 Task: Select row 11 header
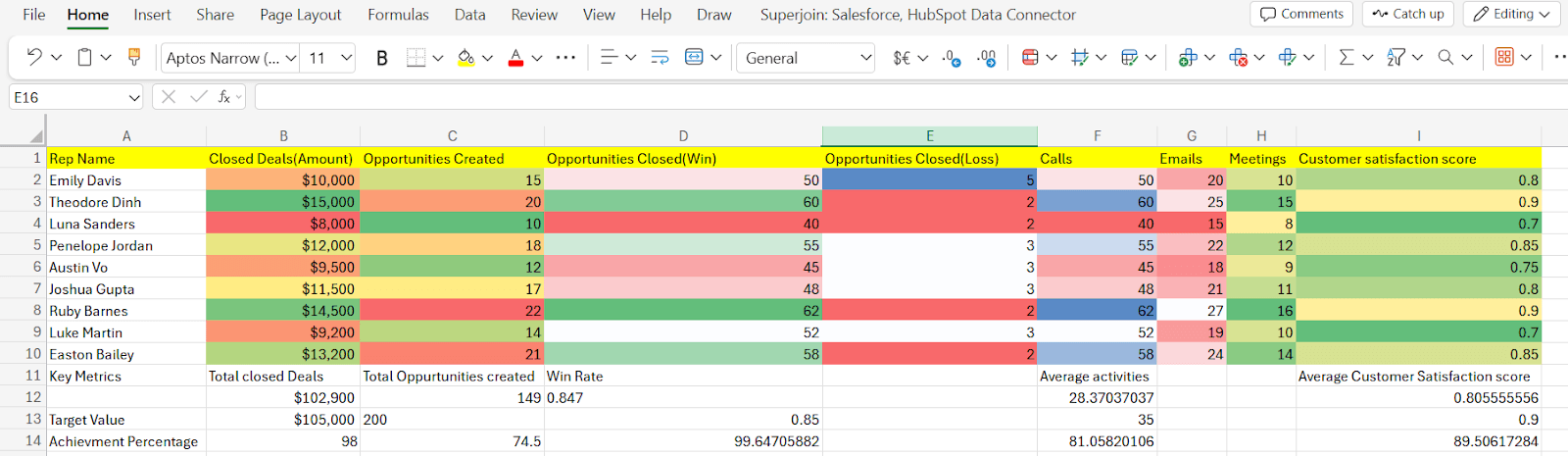33,376
